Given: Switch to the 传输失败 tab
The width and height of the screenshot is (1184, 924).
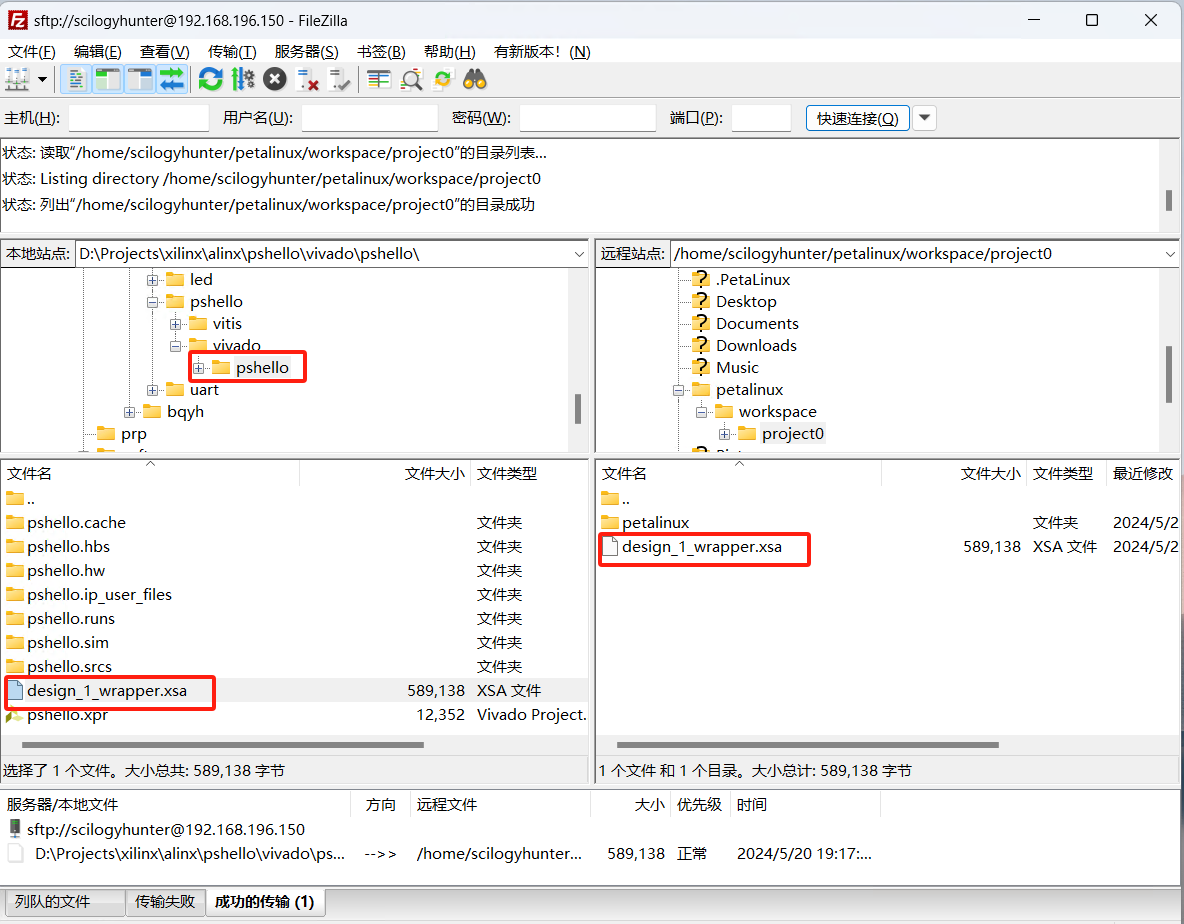Looking at the screenshot, I should tap(165, 901).
